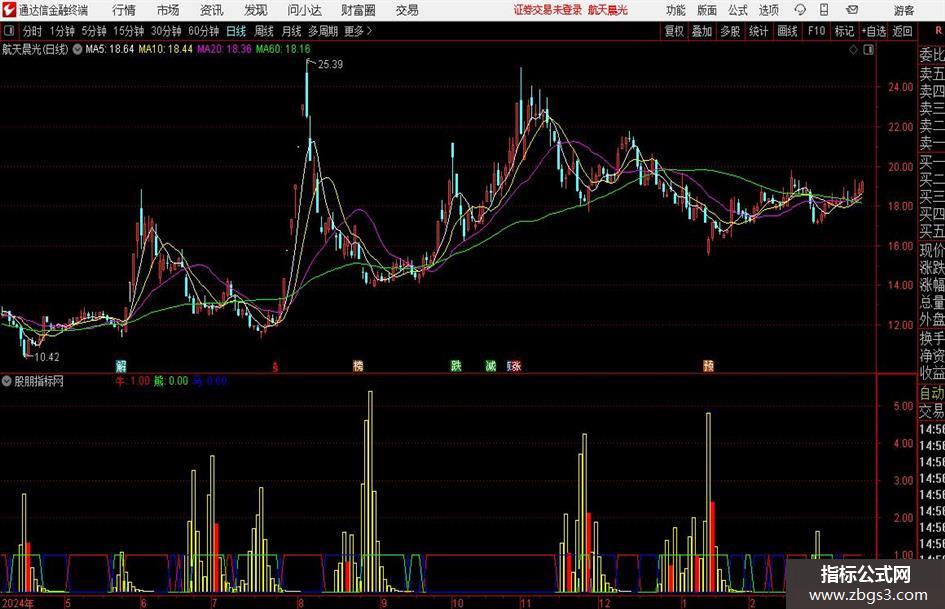Open the 行情 menu
Screen dimensions: 945x609
[124, 10]
